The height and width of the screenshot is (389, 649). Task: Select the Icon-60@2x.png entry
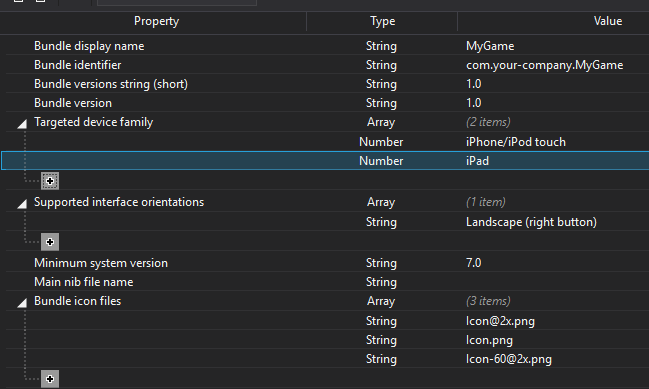click(x=509, y=359)
